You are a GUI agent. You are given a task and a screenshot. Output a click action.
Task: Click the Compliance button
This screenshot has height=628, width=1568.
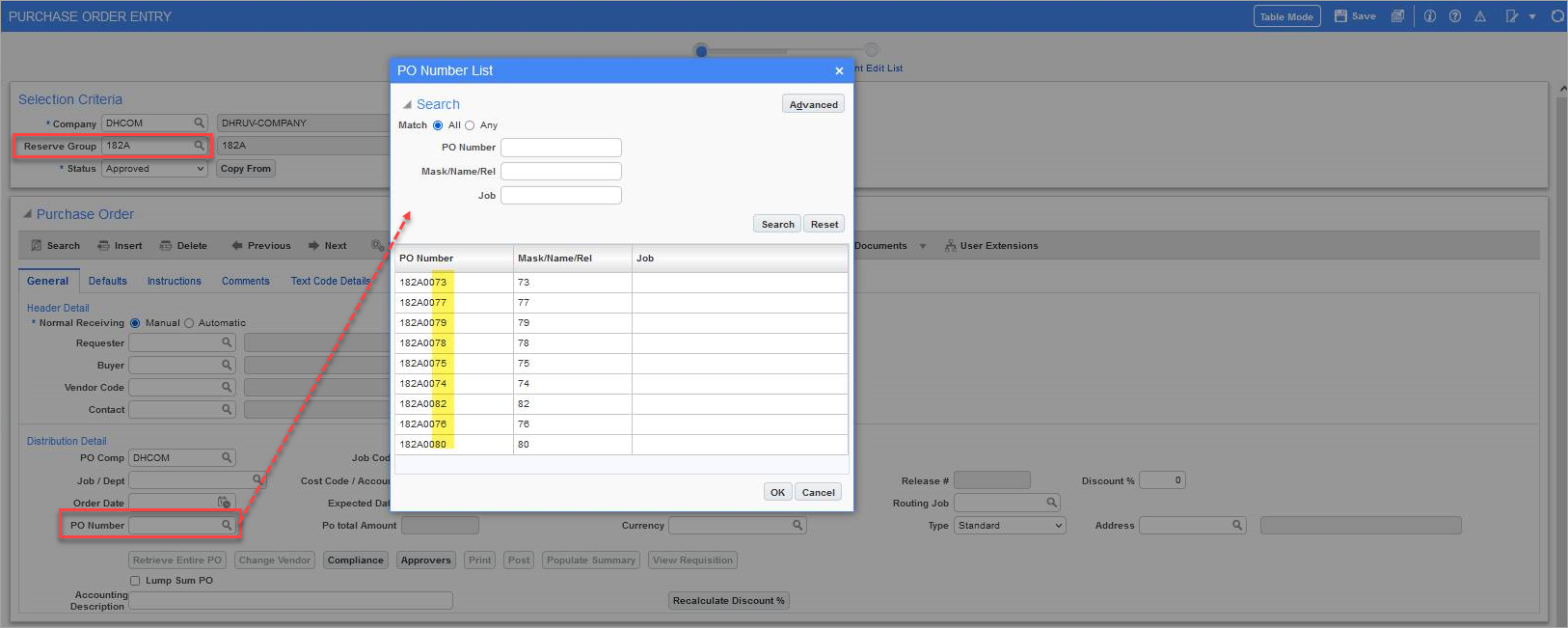coord(356,560)
